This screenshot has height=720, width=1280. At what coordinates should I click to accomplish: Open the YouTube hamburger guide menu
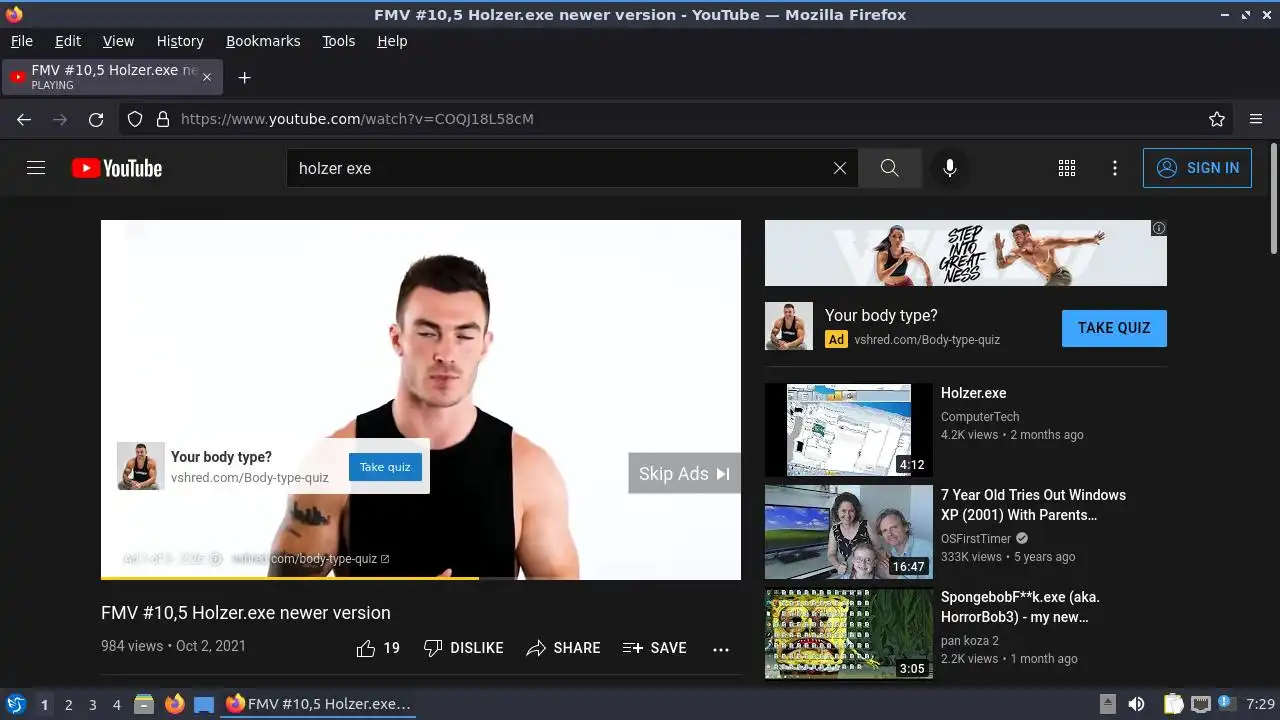[36, 168]
